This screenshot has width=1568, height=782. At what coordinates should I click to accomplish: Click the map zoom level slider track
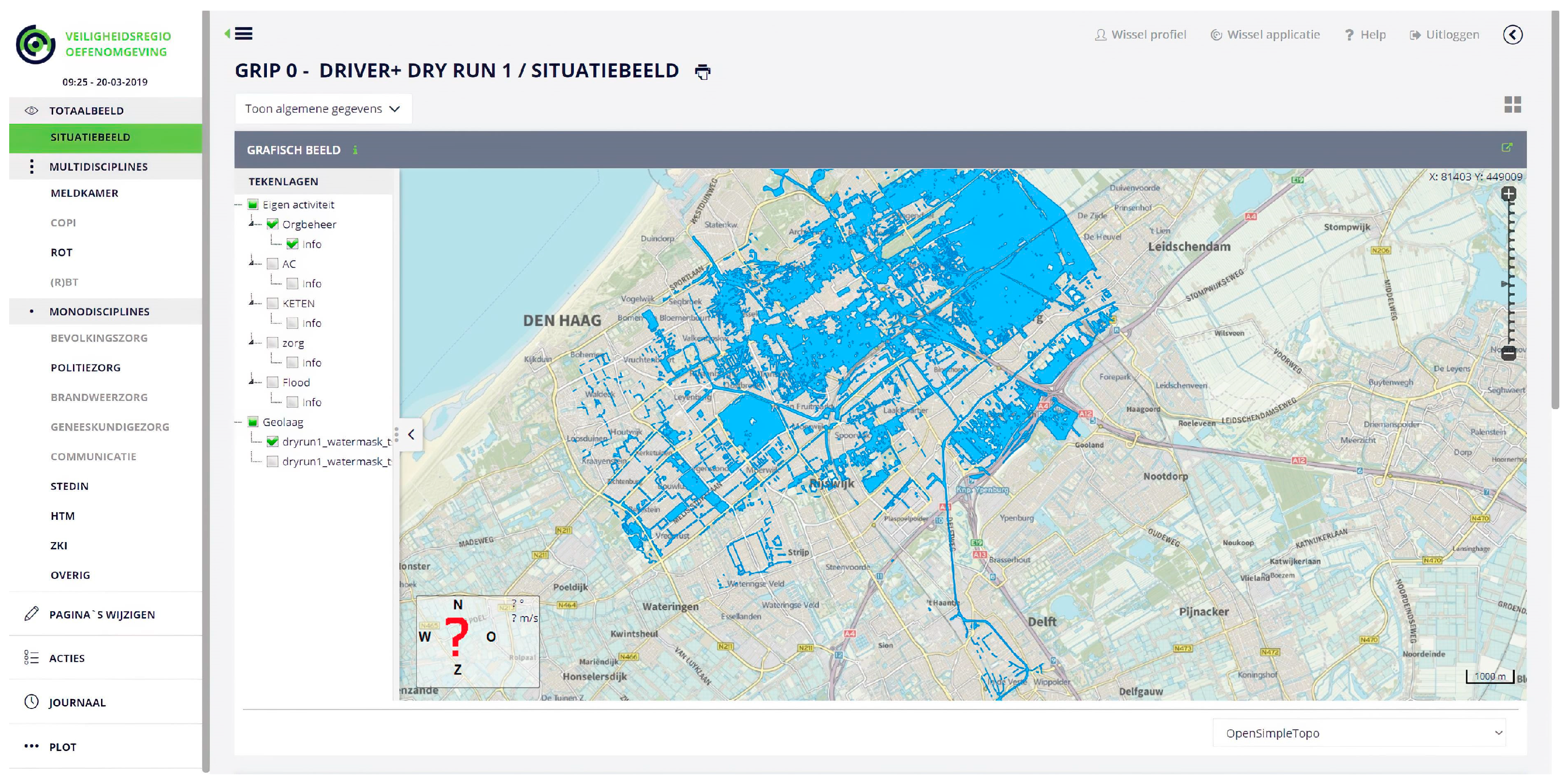pyautogui.click(x=1509, y=274)
